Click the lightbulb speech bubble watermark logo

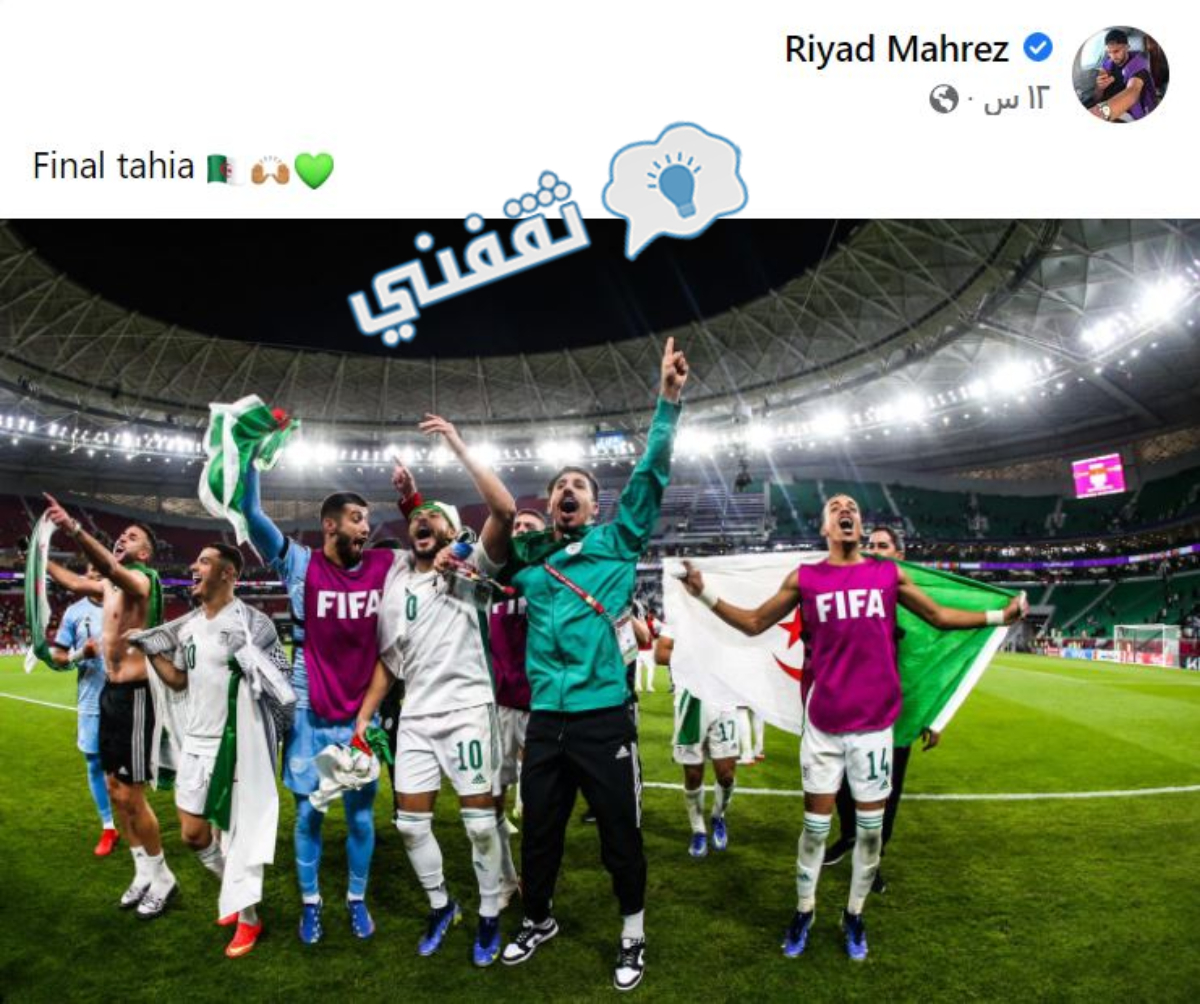[676, 187]
